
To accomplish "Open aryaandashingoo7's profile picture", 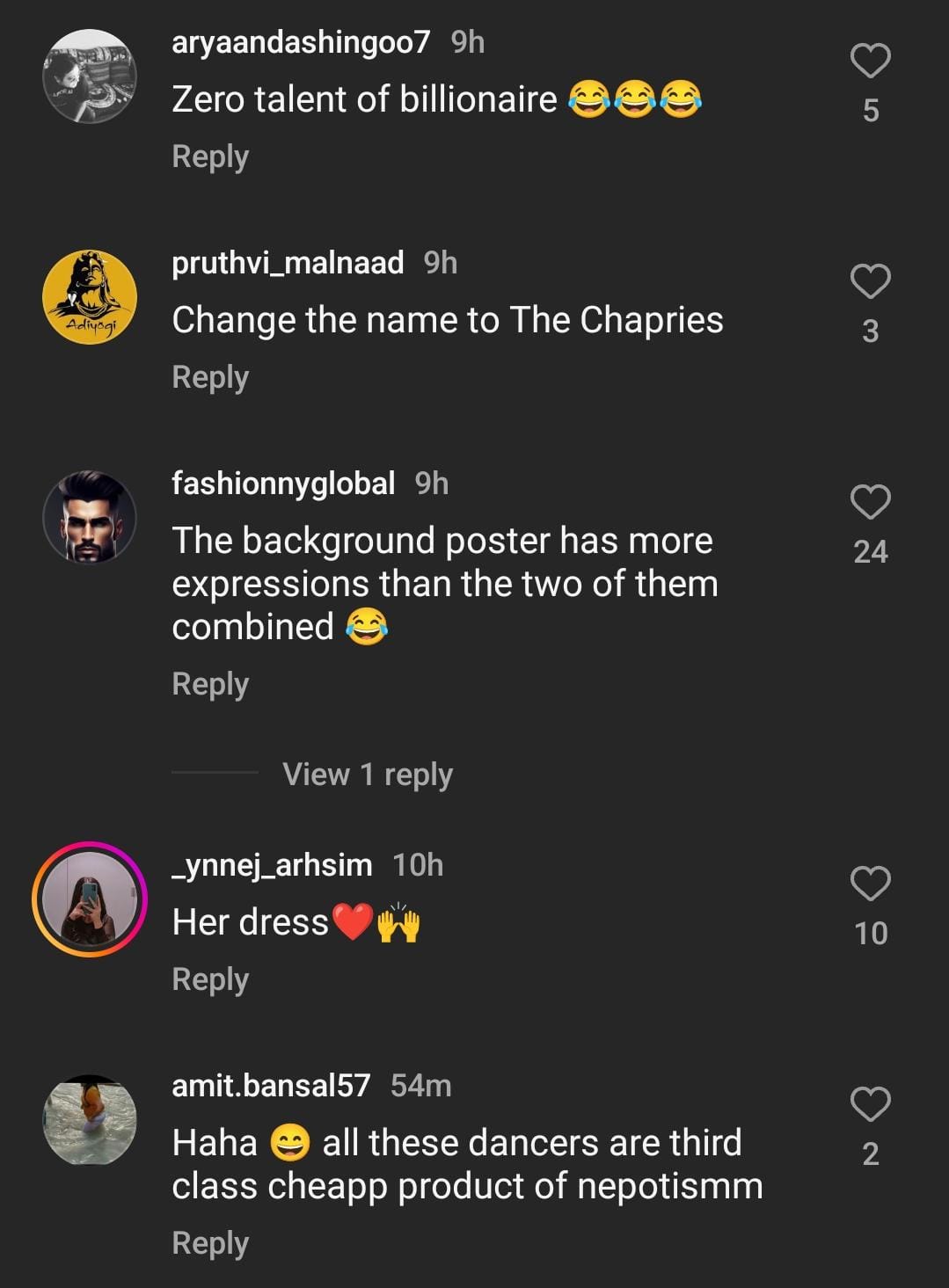I will pyautogui.click(x=90, y=76).
